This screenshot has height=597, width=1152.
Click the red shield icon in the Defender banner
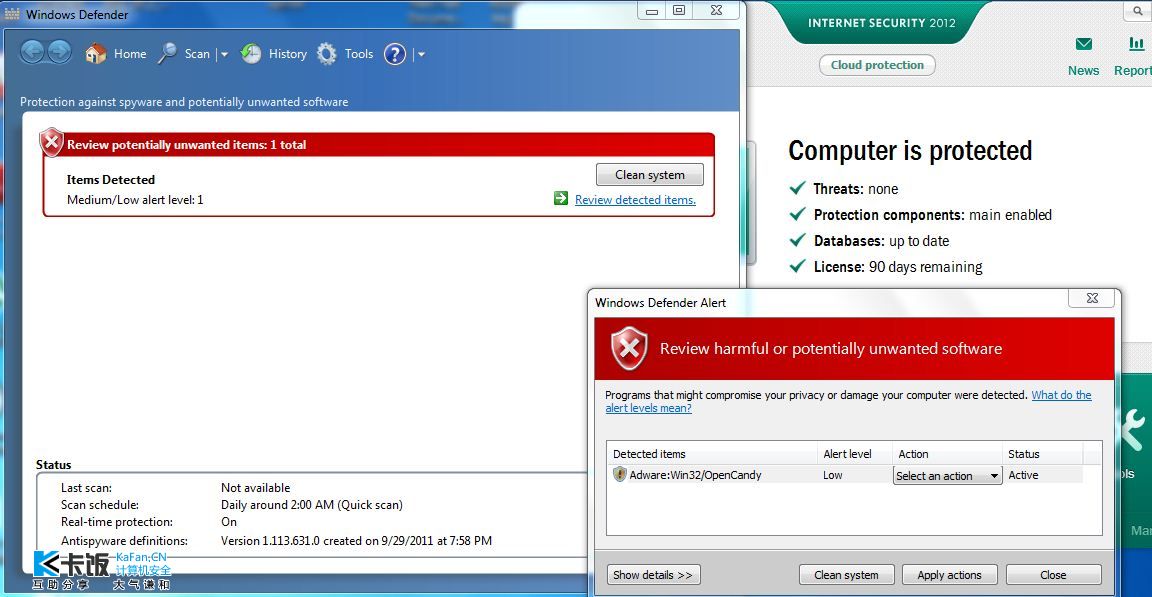tap(51, 142)
